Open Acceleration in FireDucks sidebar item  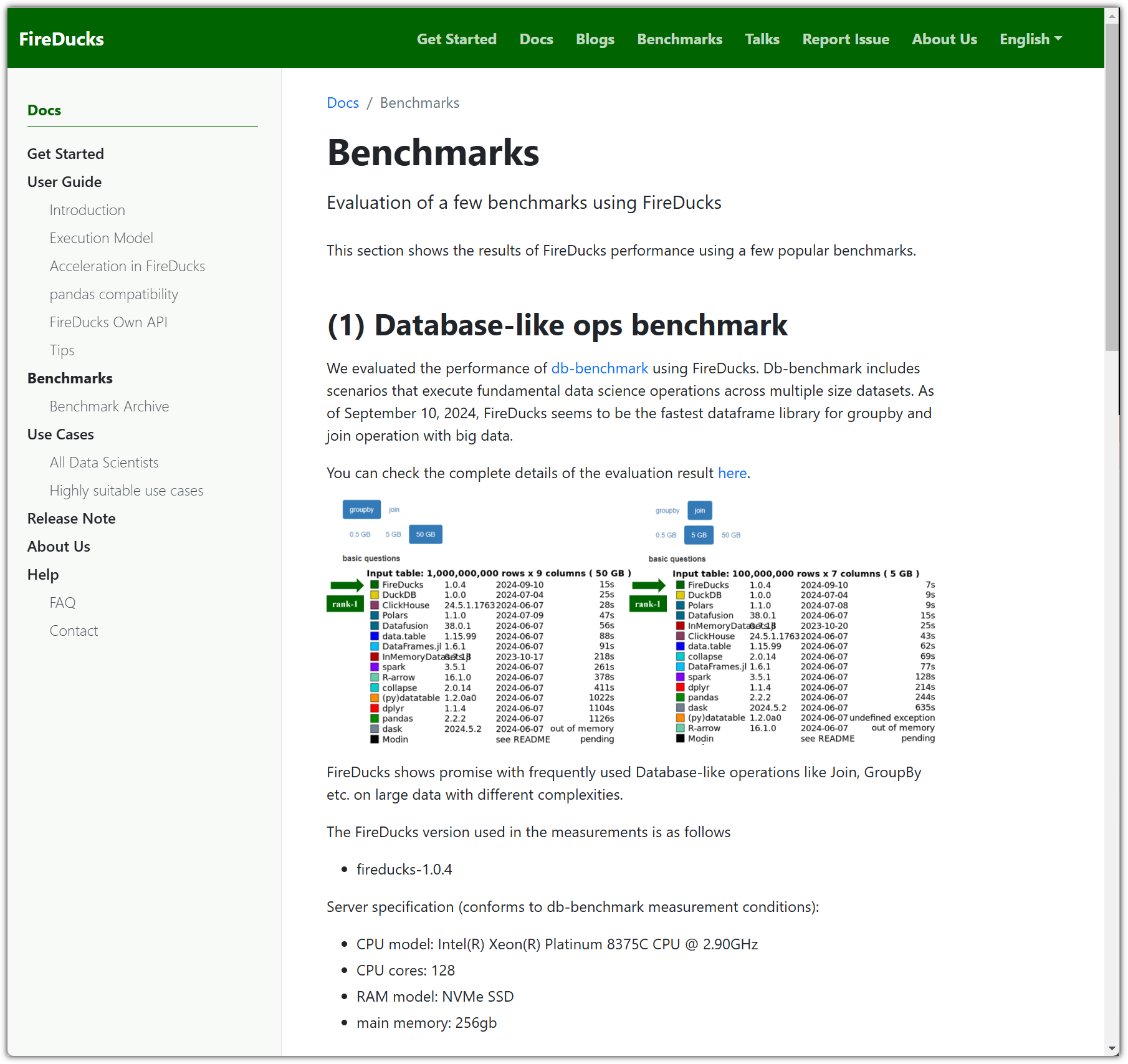(x=127, y=266)
